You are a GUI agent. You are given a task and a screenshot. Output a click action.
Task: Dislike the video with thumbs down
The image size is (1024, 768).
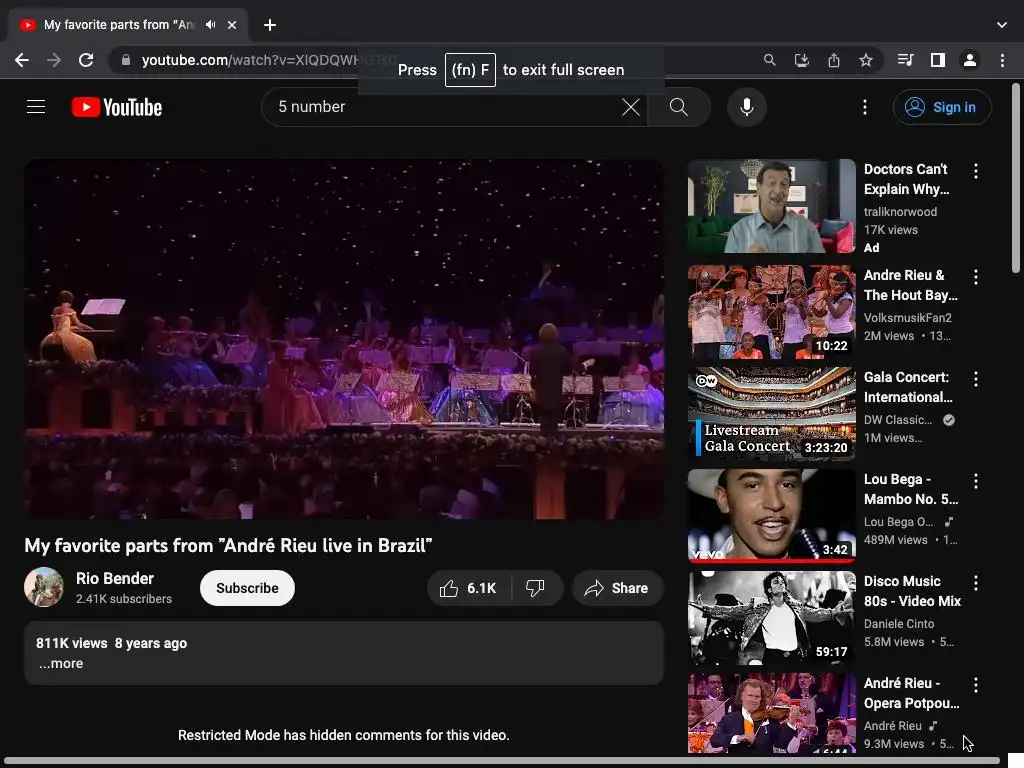click(536, 588)
